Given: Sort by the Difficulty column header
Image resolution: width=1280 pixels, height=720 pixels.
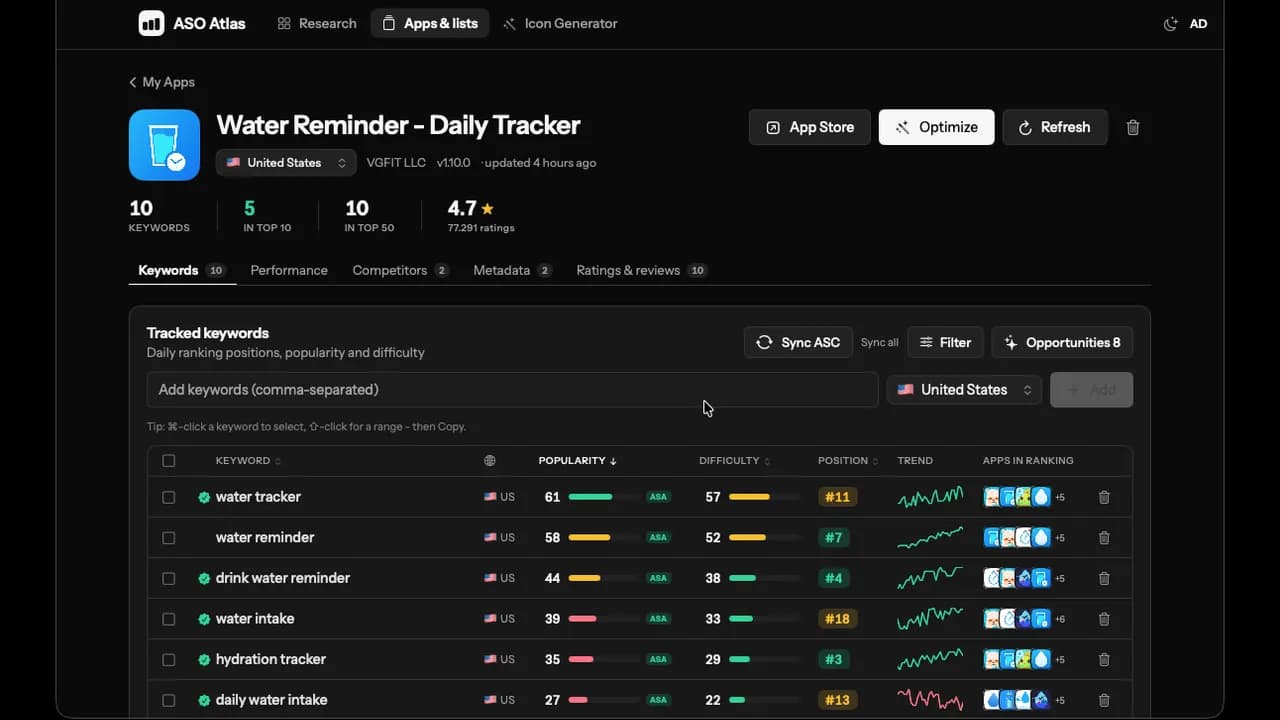Looking at the screenshot, I should 734,461.
